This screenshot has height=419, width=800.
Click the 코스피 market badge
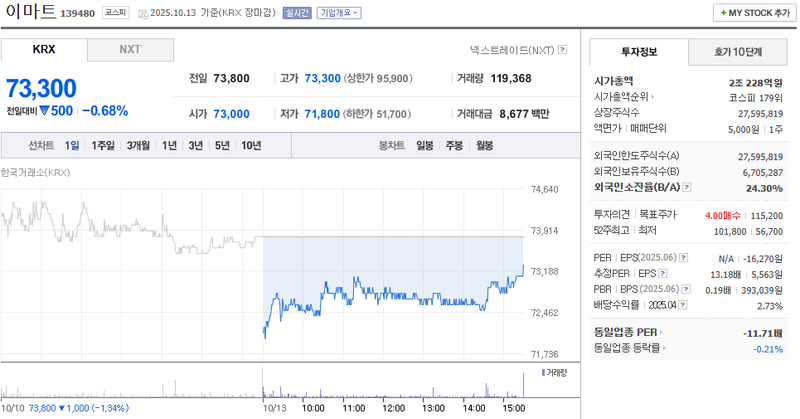pos(114,13)
